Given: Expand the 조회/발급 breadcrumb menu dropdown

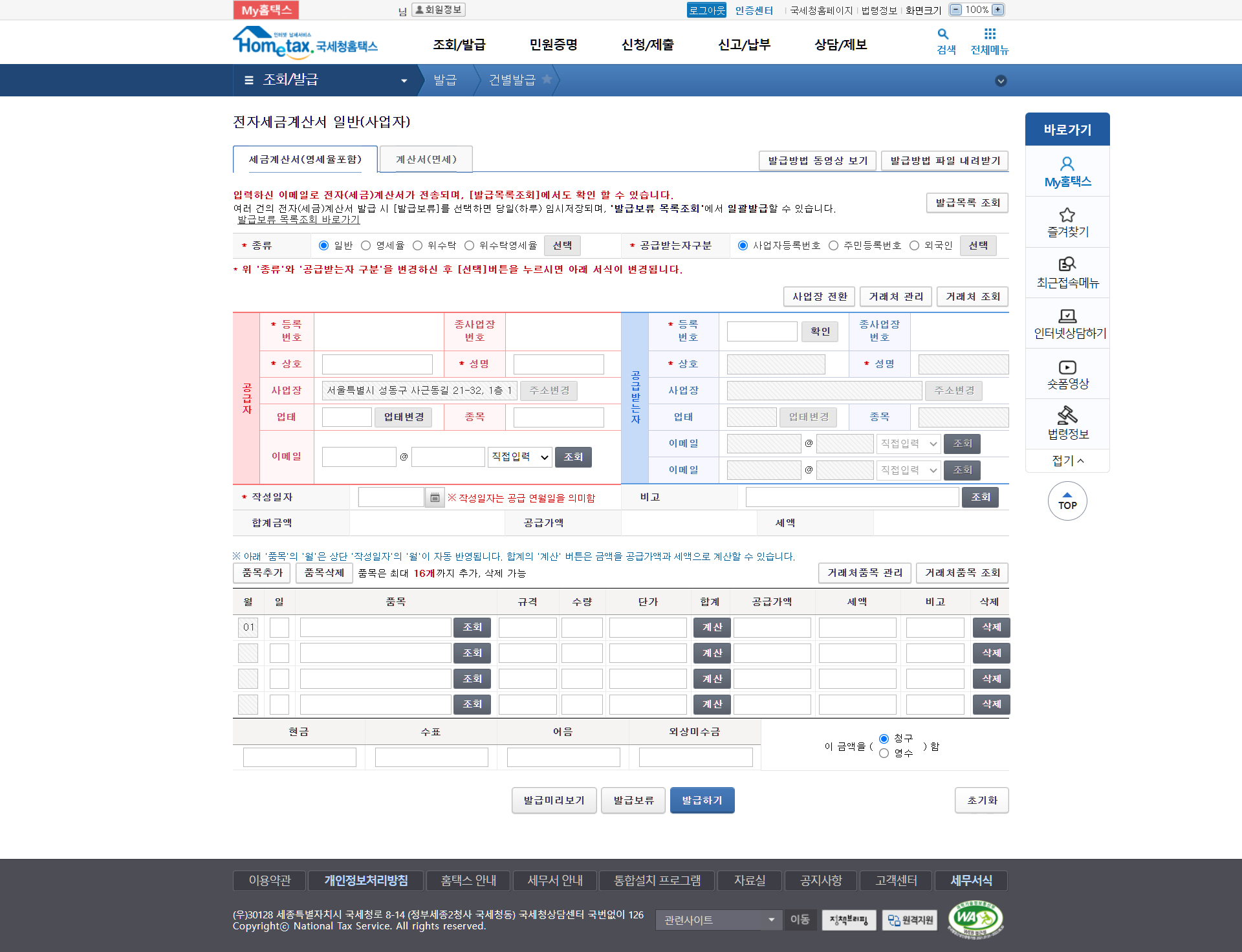Looking at the screenshot, I should pyautogui.click(x=404, y=81).
